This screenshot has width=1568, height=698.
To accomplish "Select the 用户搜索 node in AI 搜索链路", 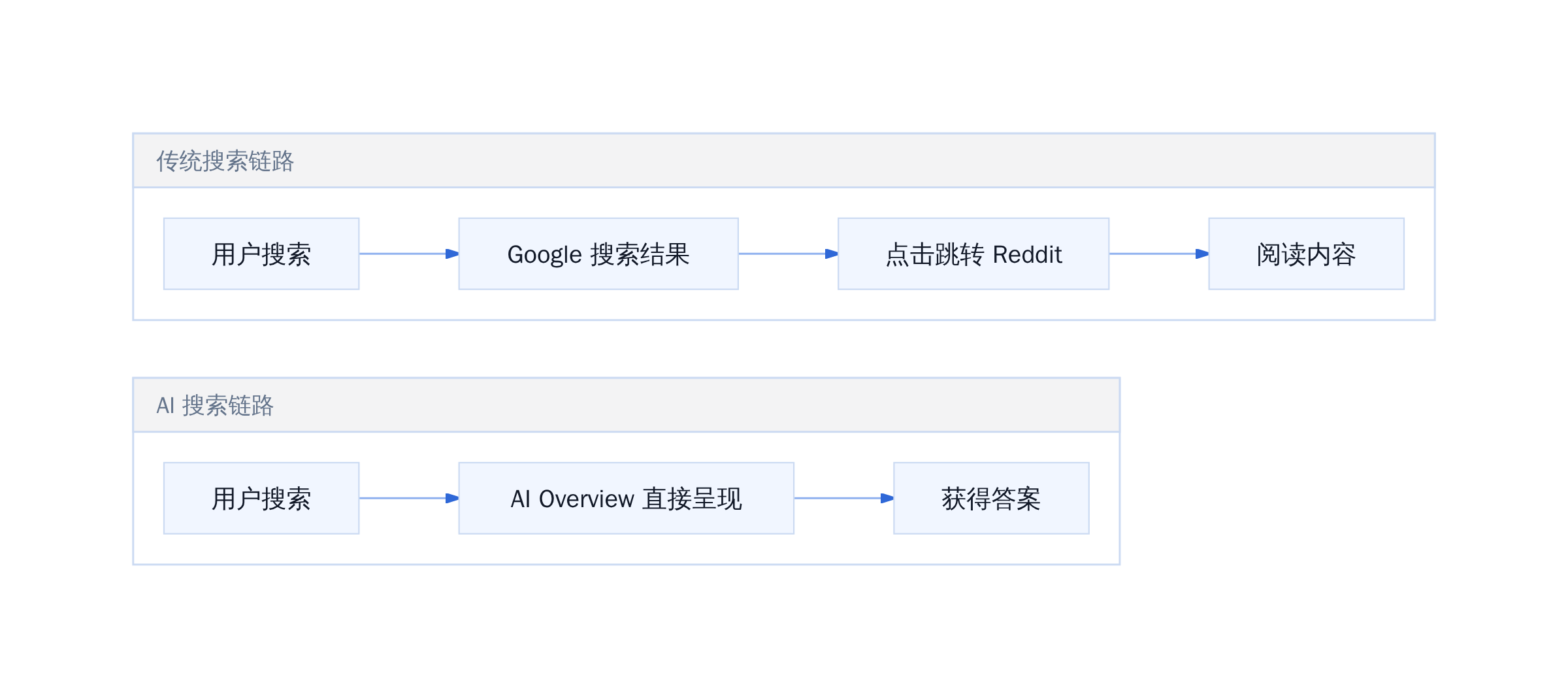I will tap(261, 498).
